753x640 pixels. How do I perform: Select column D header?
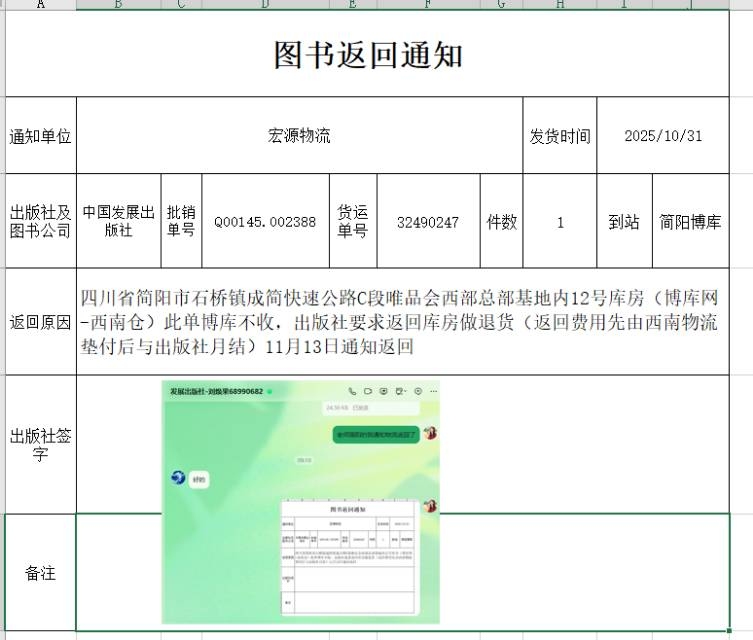(265, 4)
